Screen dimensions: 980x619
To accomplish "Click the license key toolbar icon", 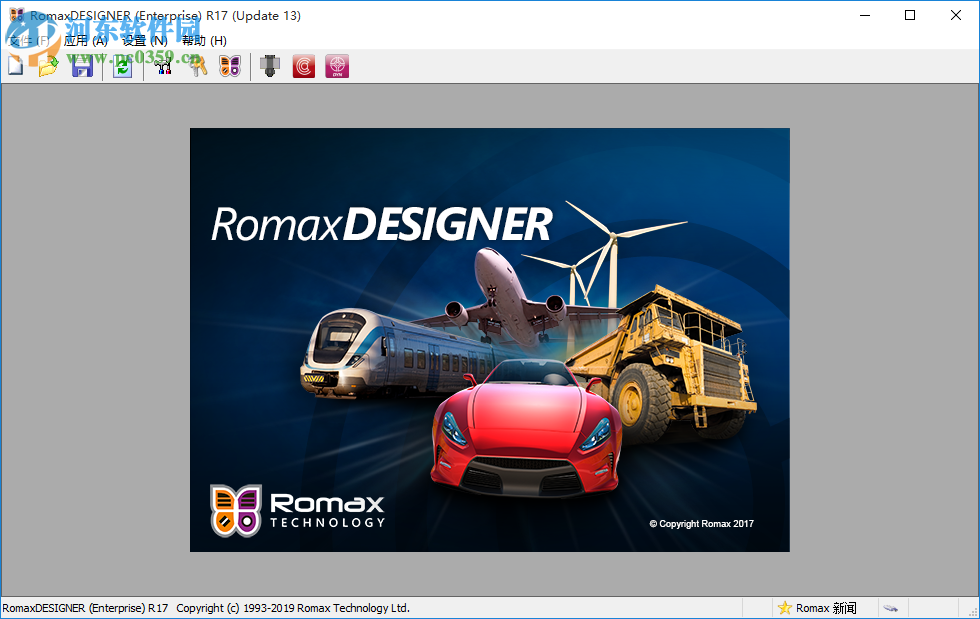I will (x=196, y=65).
